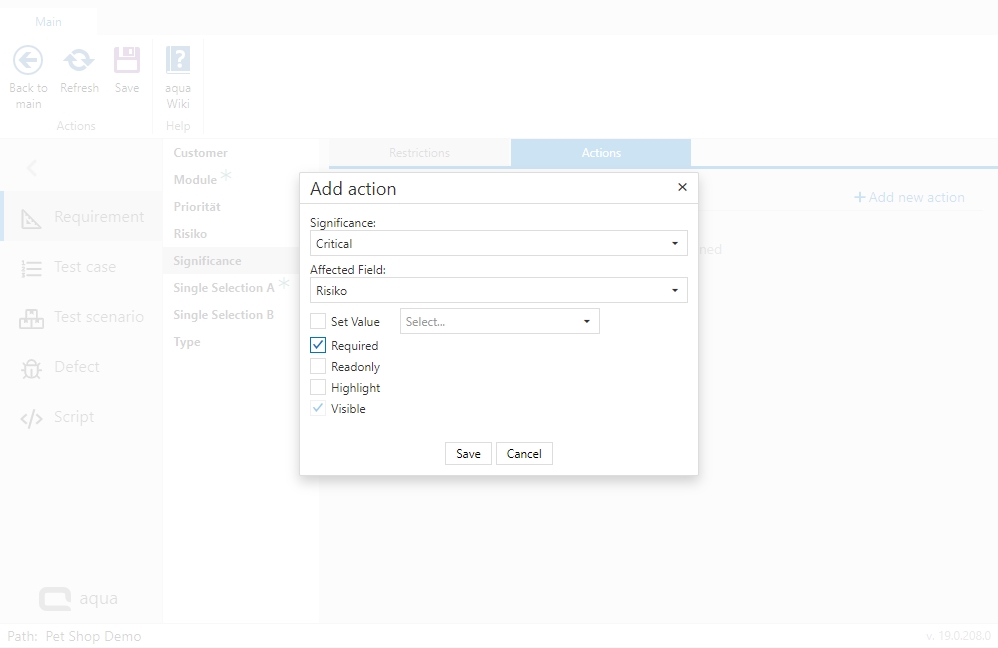Click the Main ribbon tab
The image size is (998, 648).
48,21
